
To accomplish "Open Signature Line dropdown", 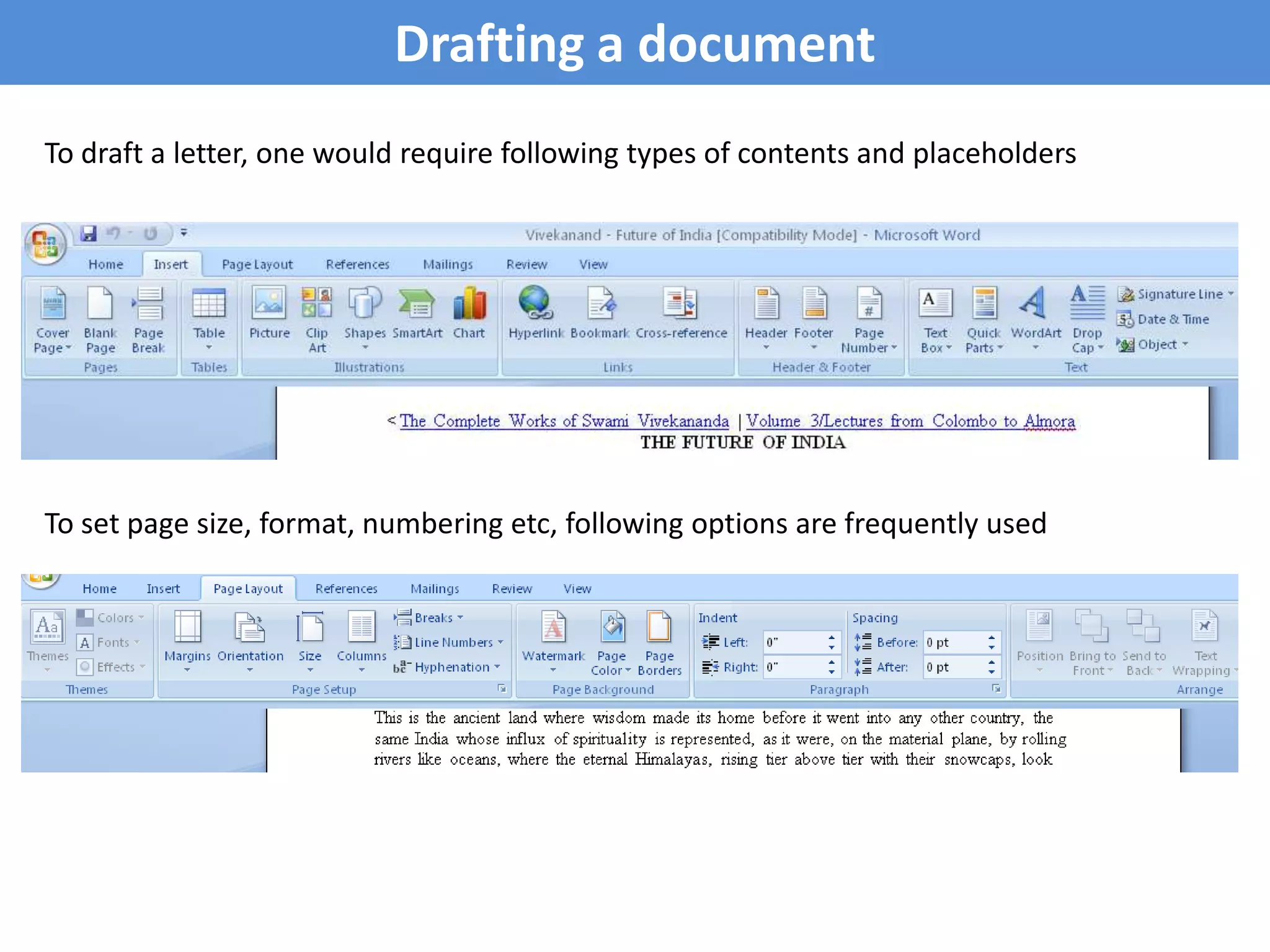I will click(x=1176, y=294).
